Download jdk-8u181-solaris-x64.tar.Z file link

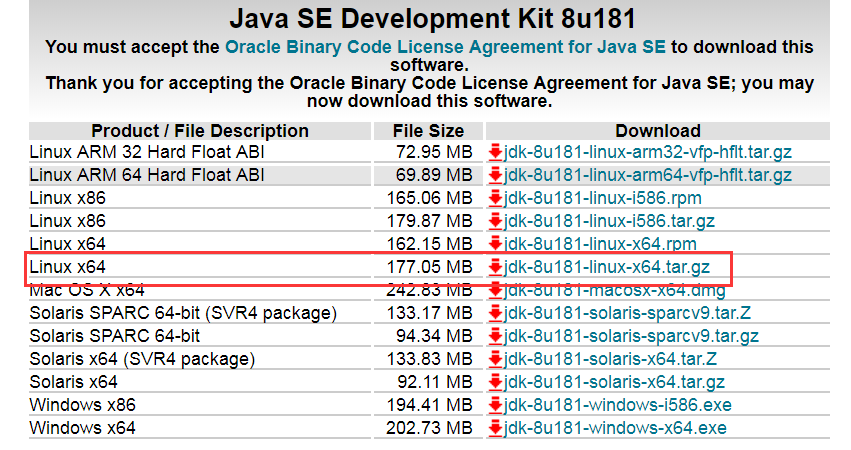(x=611, y=359)
